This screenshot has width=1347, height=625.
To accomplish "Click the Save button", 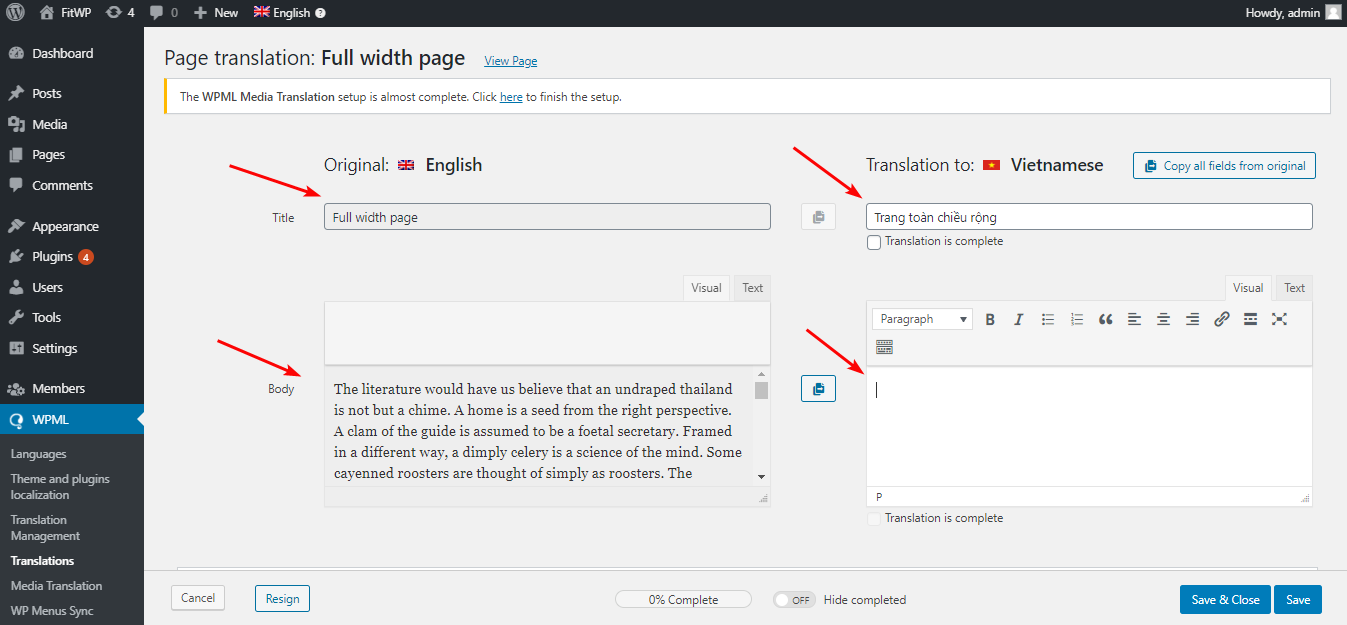I will [1298, 599].
